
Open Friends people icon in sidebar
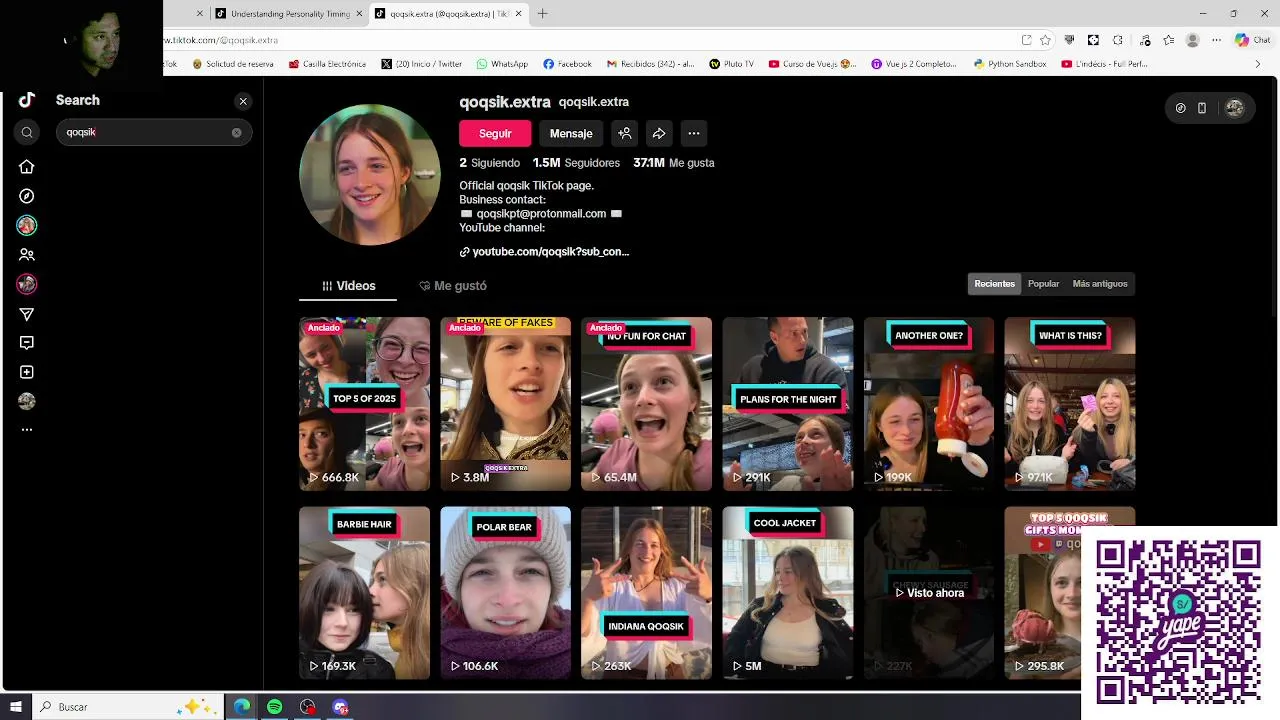pos(27,255)
